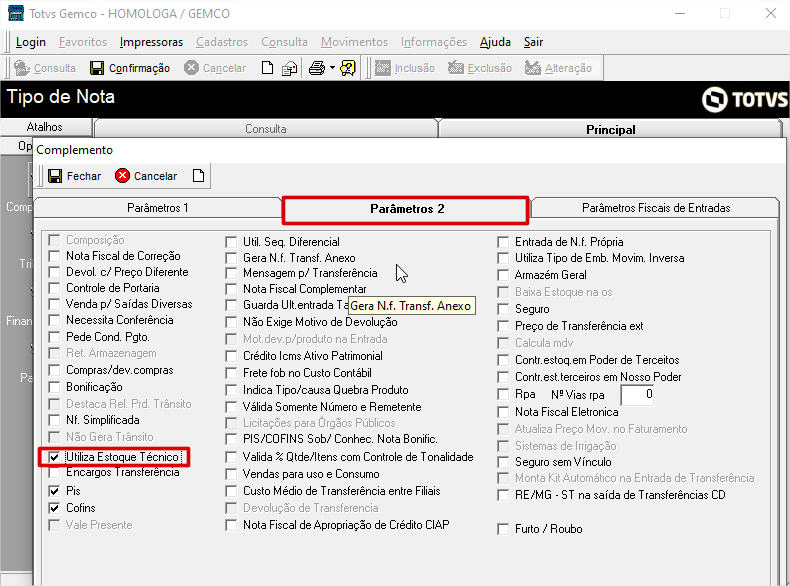Enable Vendas para uso e Consumo

[231, 475]
